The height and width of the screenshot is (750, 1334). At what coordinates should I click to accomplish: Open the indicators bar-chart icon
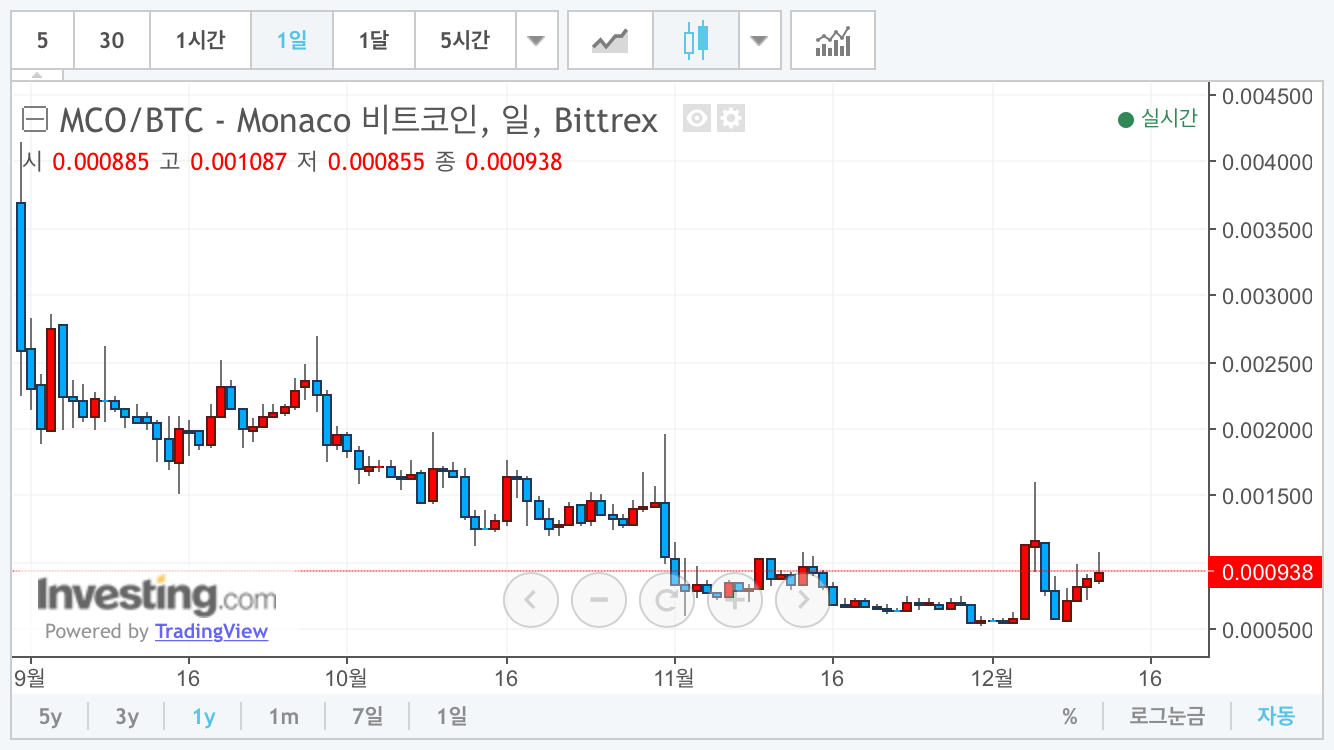pos(832,39)
